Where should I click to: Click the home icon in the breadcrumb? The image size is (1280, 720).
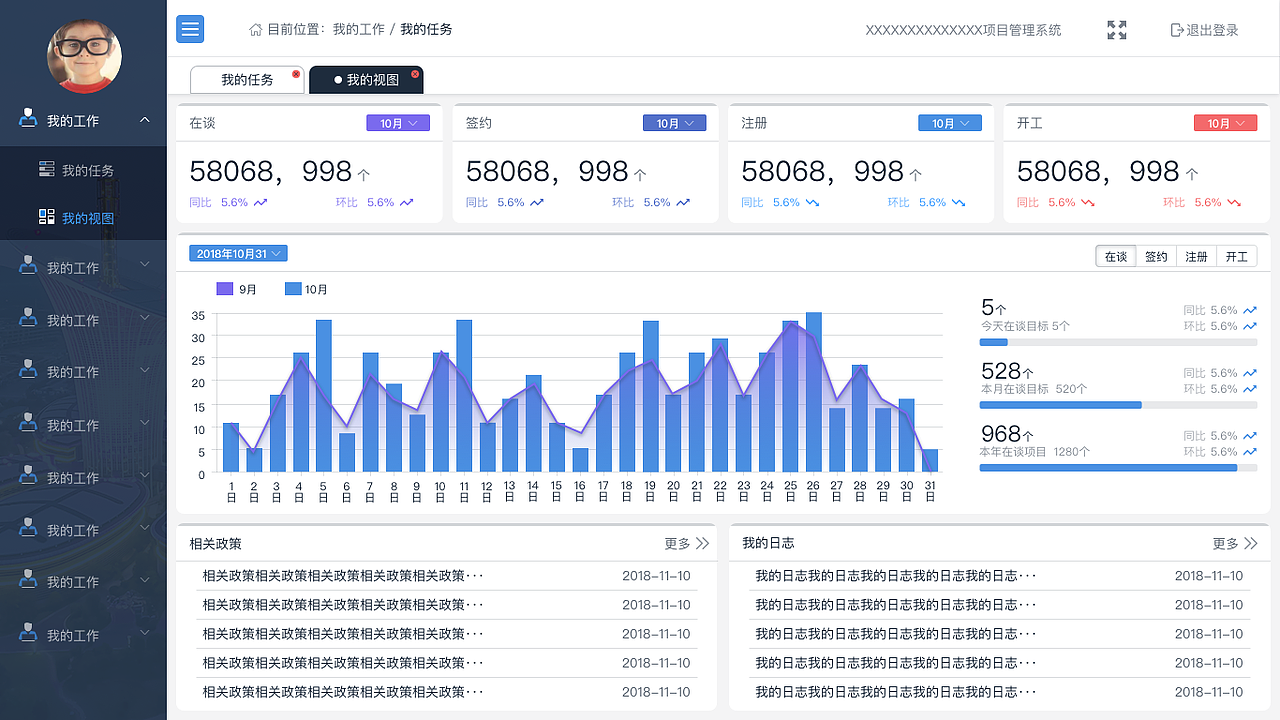tap(256, 30)
